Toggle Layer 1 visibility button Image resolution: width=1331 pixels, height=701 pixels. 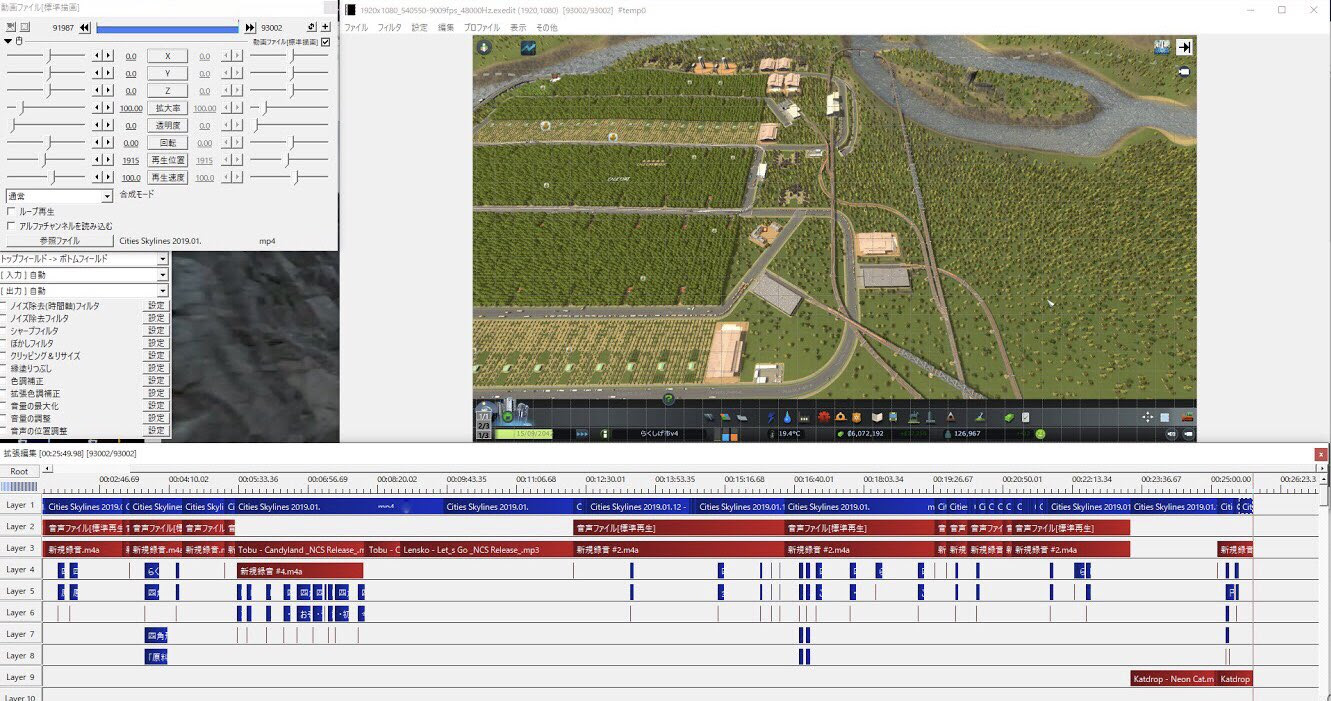[20, 505]
